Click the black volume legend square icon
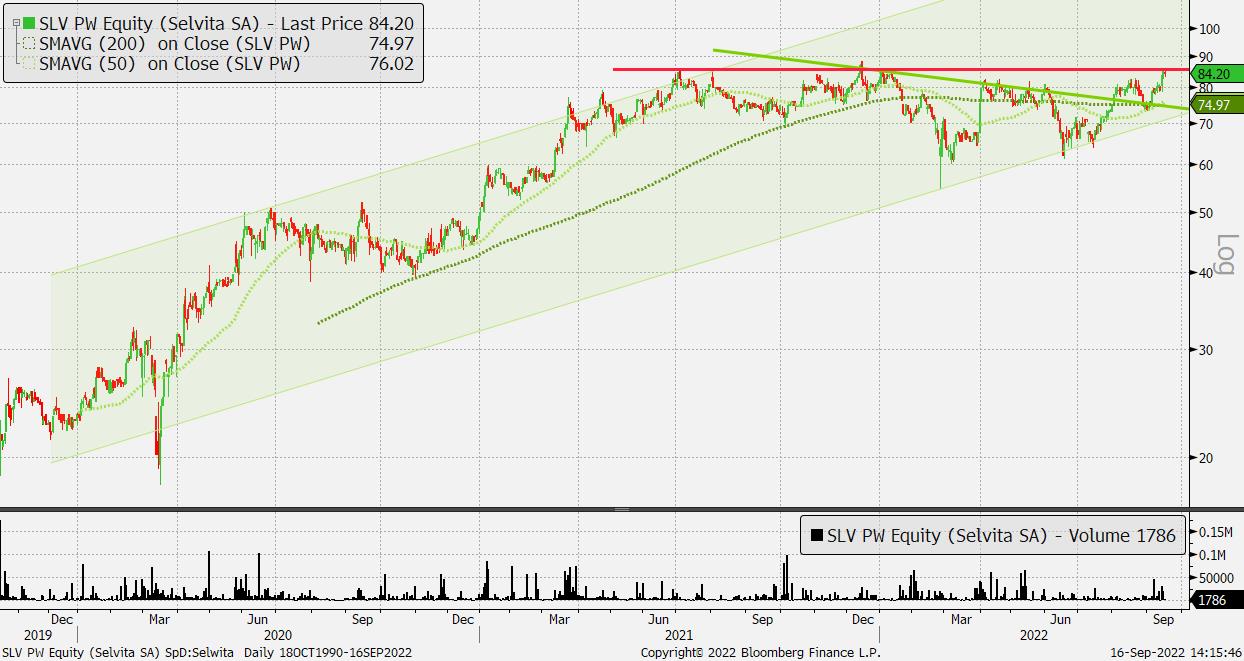The image size is (1244, 661). [816, 536]
